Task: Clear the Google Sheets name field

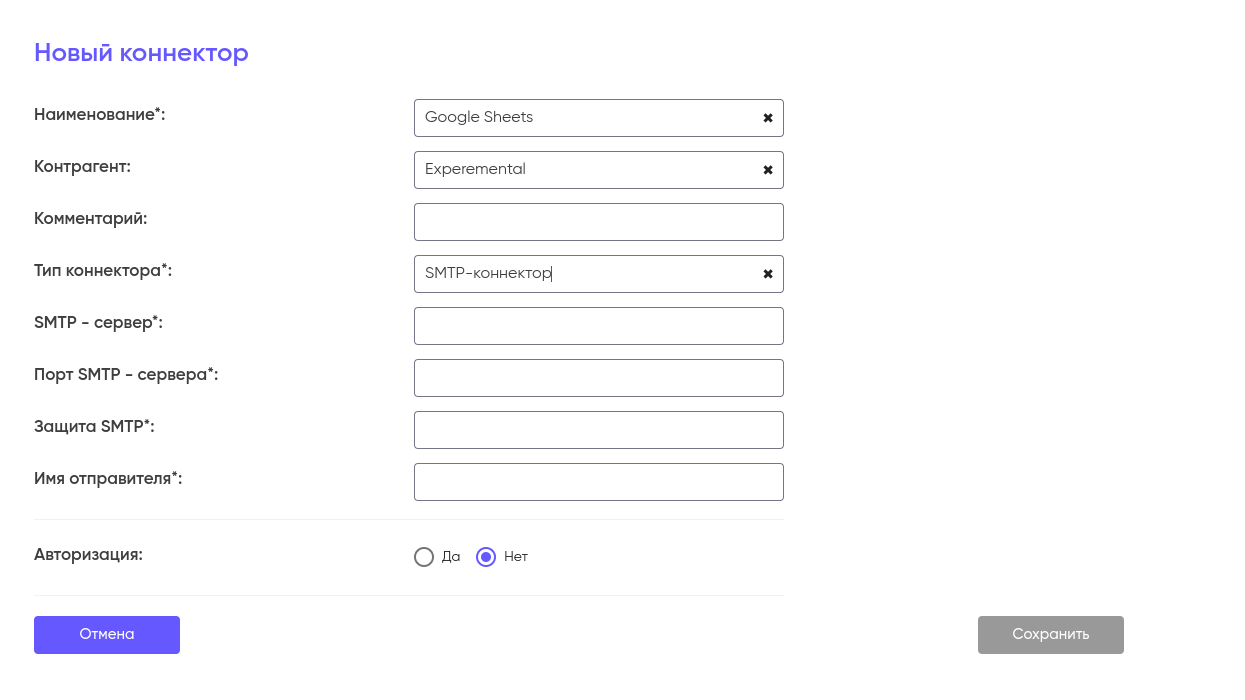Action: (768, 118)
